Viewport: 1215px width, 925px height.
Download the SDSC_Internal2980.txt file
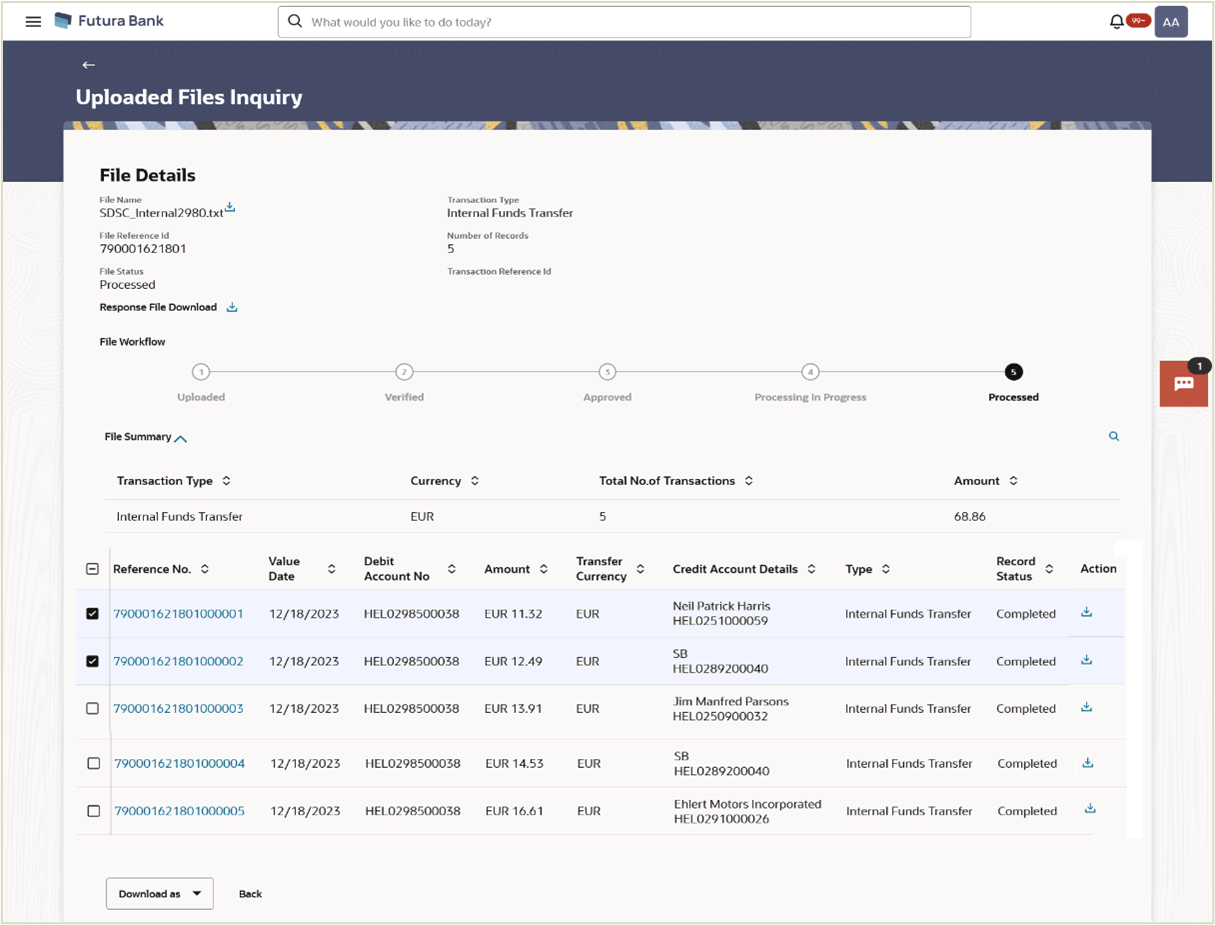(230, 207)
